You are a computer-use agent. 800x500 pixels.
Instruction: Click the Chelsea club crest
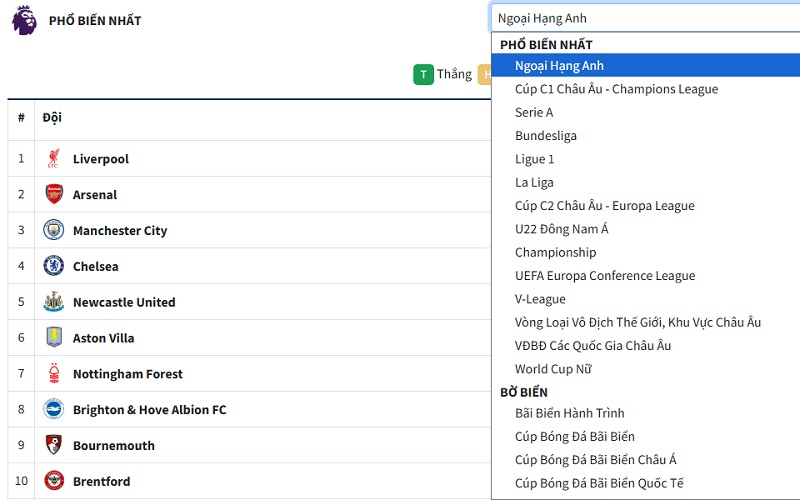pyautogui.click(x=54, y=266)
